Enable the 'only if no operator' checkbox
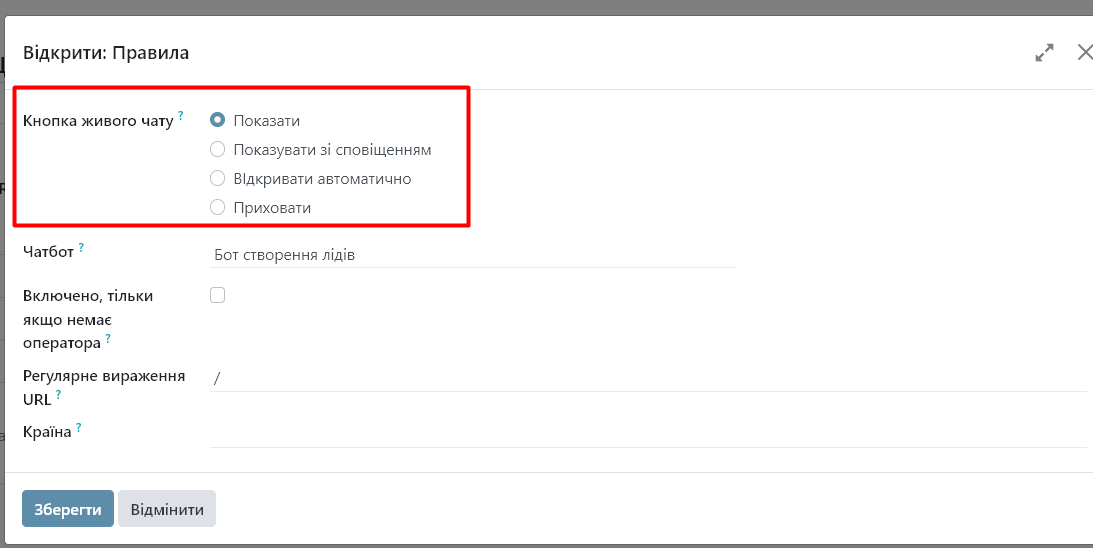The height and width of the screenshot is (548, 1093). pyautogui.click(x=217, y=295)
